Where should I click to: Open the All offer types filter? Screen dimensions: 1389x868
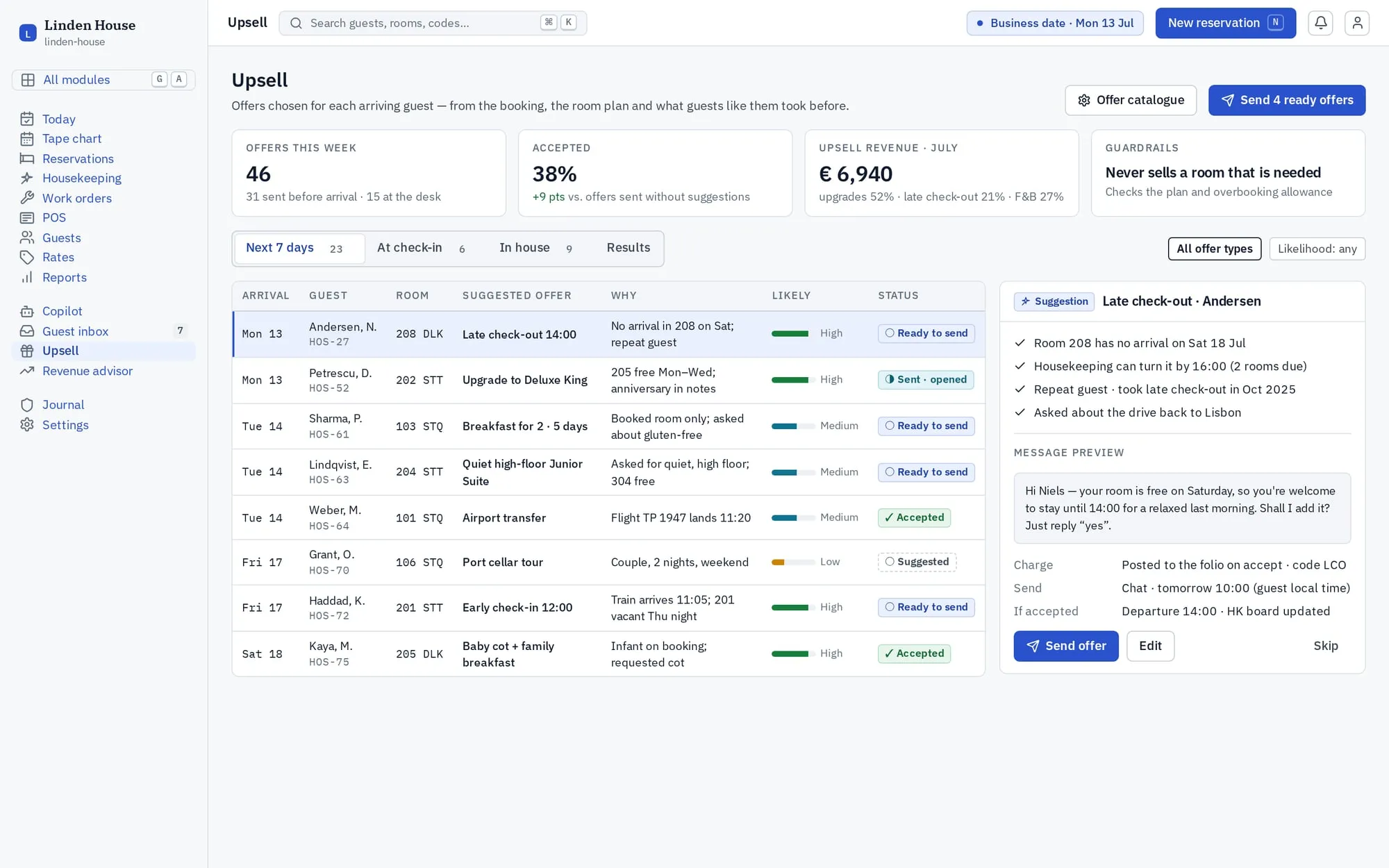tap(1215, 249)
